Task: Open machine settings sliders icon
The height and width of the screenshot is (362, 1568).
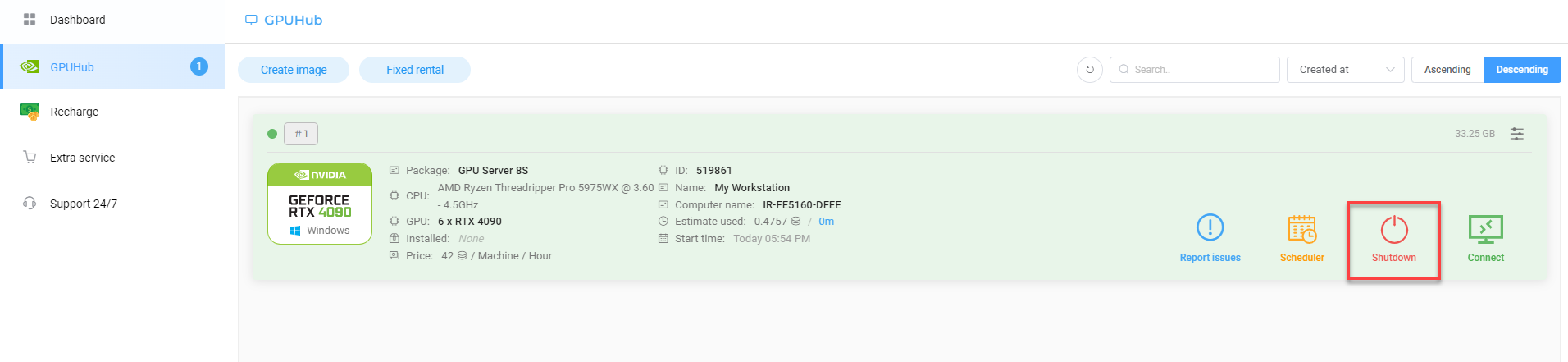Action: pyautogui.click(x=1517, y=134)
